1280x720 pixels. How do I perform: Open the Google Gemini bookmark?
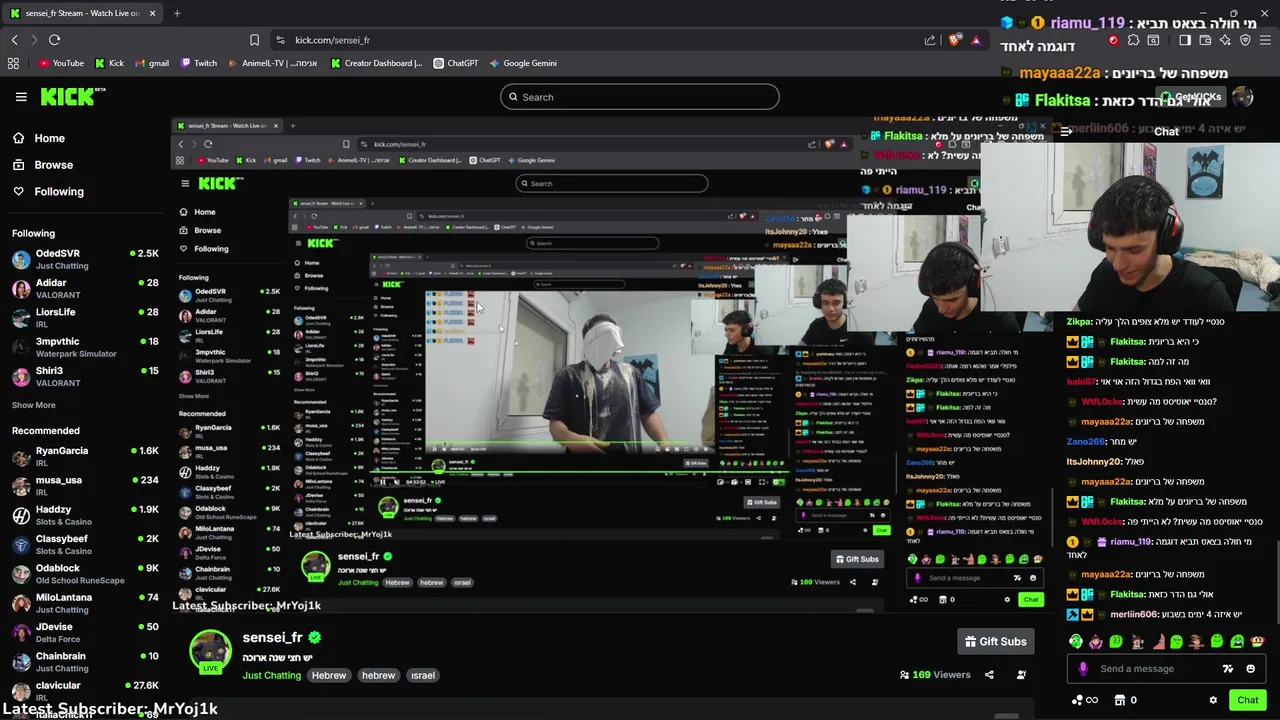(523, 63)
